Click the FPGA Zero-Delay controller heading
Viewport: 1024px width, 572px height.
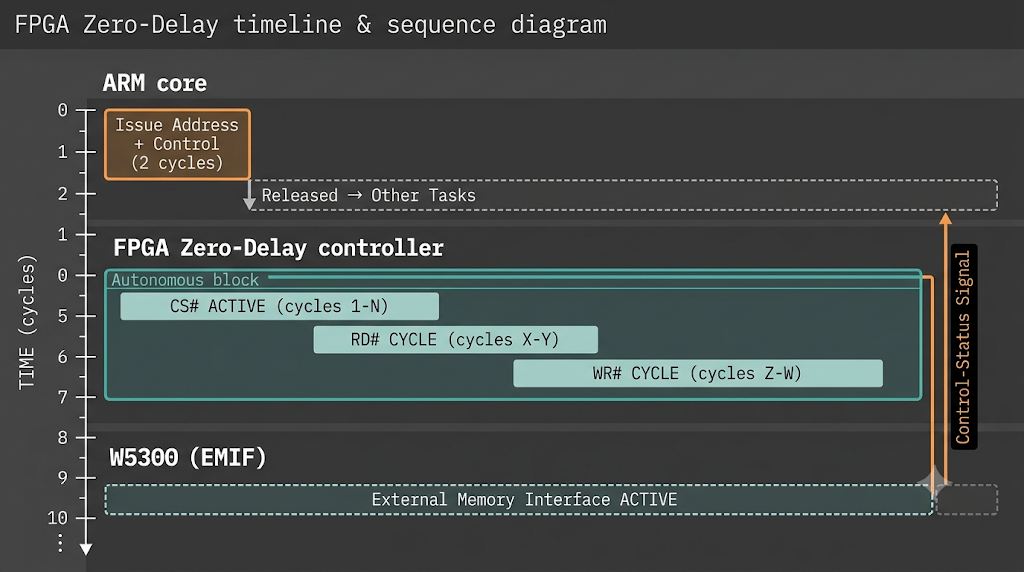278,248
